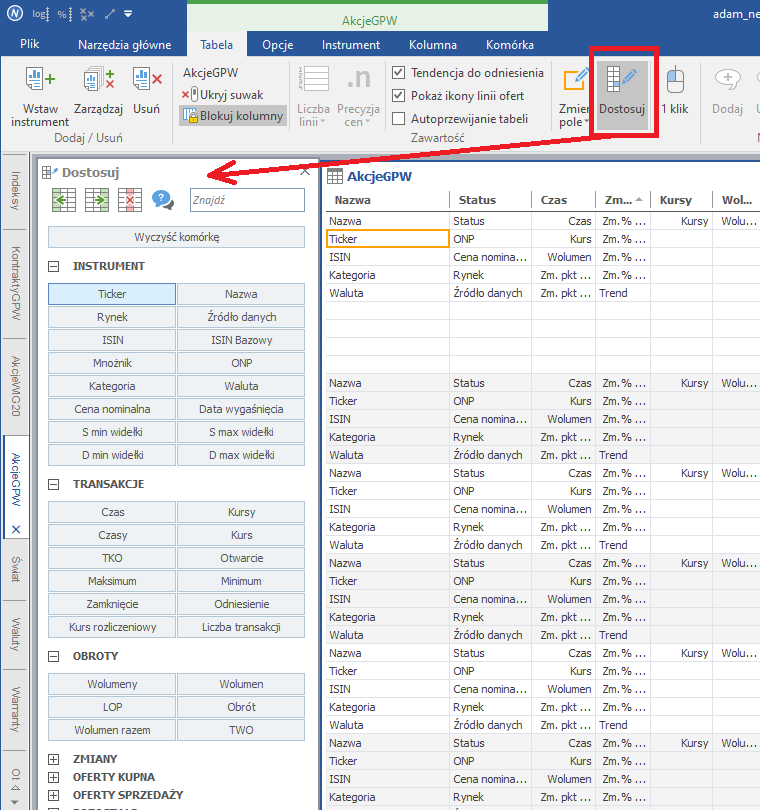Open the Kolumna ribbon tab
760x810 pixels.
[x=433, y=45]
